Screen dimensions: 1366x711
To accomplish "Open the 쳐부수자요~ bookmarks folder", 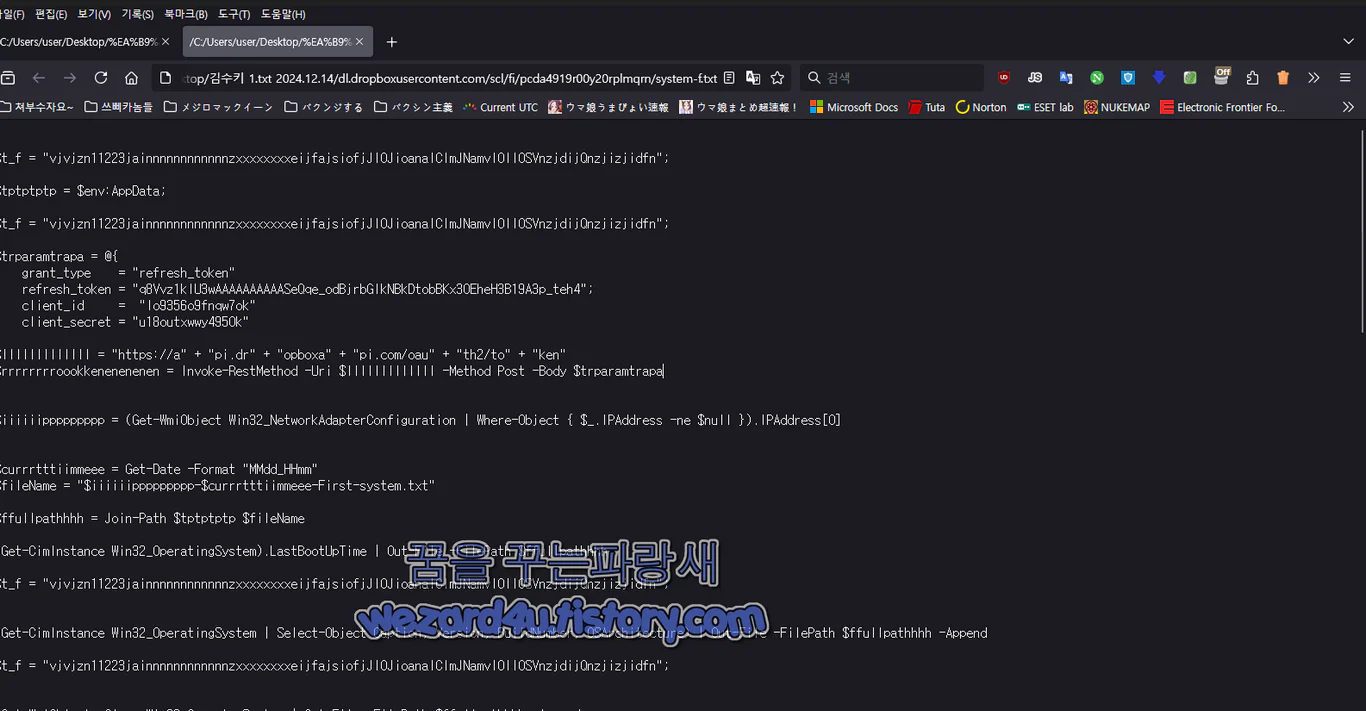I will [37, 107].
